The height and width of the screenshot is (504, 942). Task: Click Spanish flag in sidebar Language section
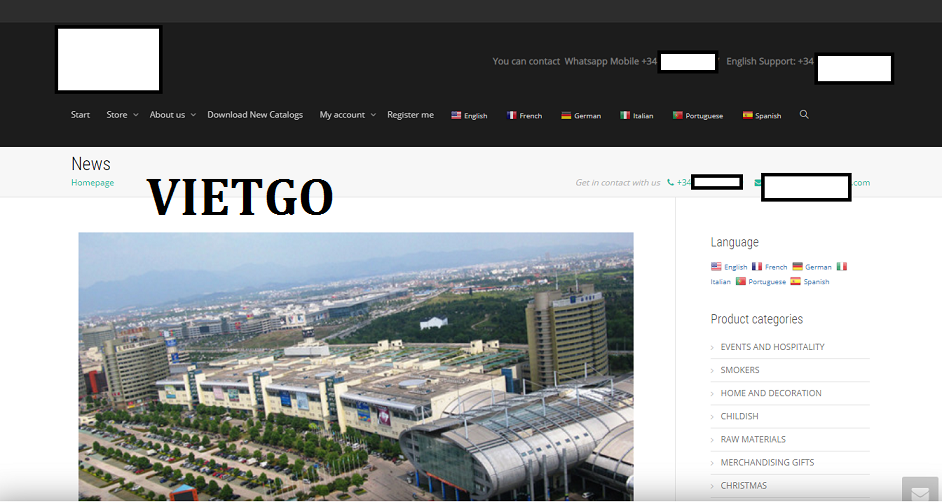coord(795,281)
